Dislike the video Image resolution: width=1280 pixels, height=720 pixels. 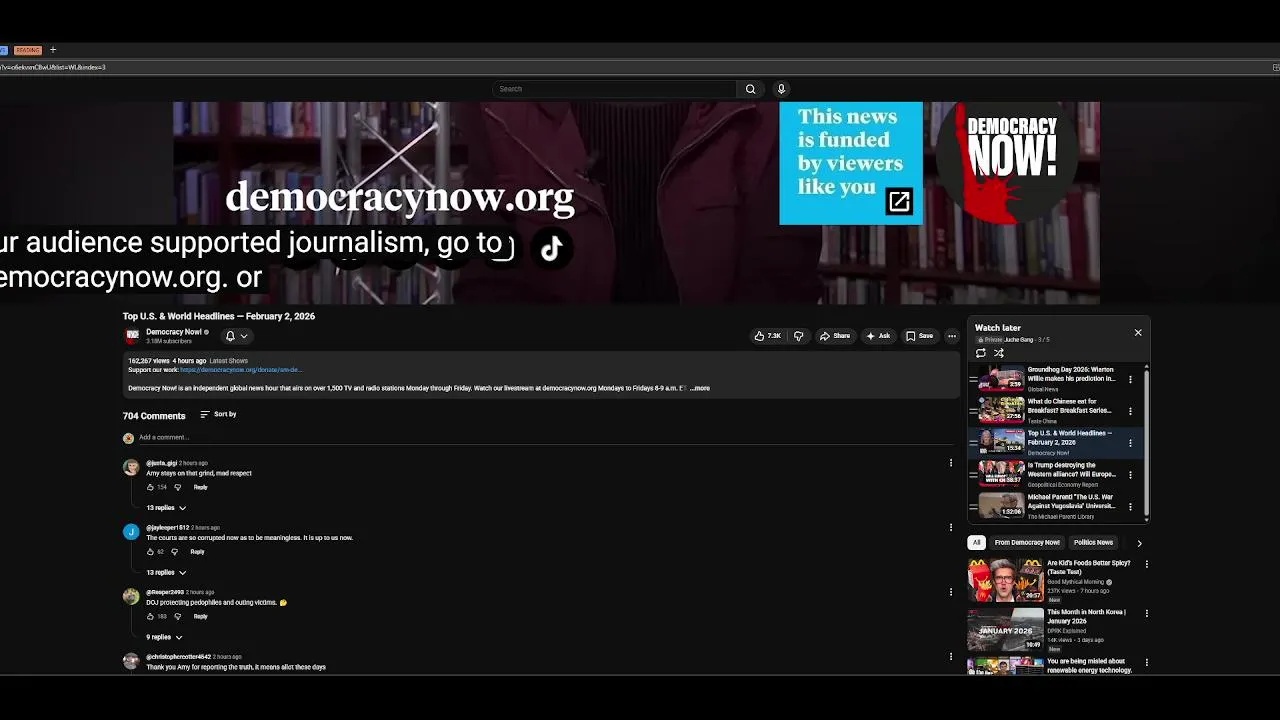tap(798, 336)
